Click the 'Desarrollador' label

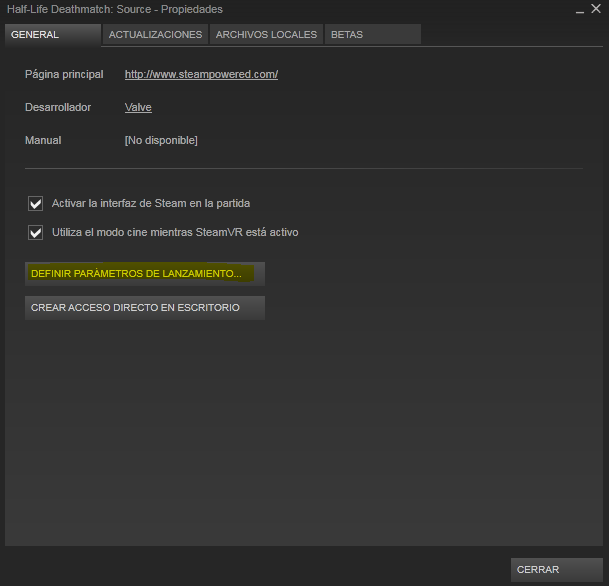58,107
